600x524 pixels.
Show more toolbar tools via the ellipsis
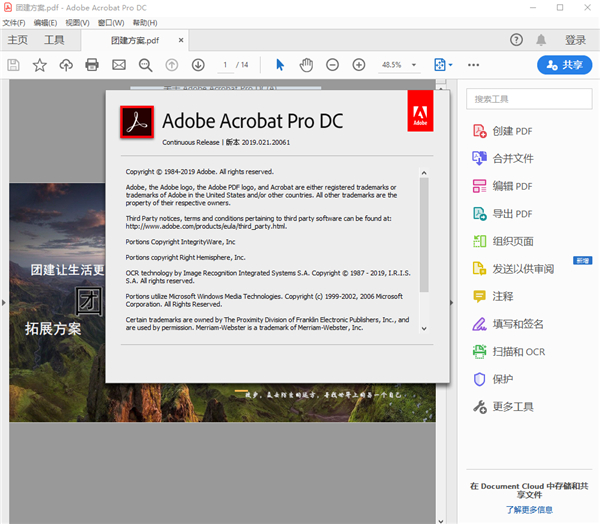[474, 65]
